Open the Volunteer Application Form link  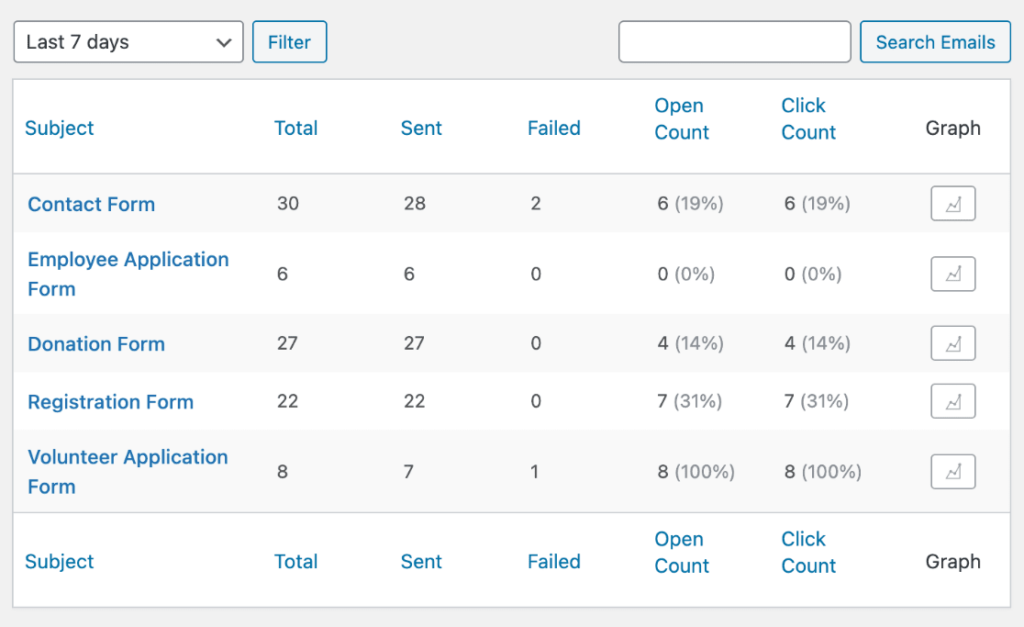click(x=127, y=471)
